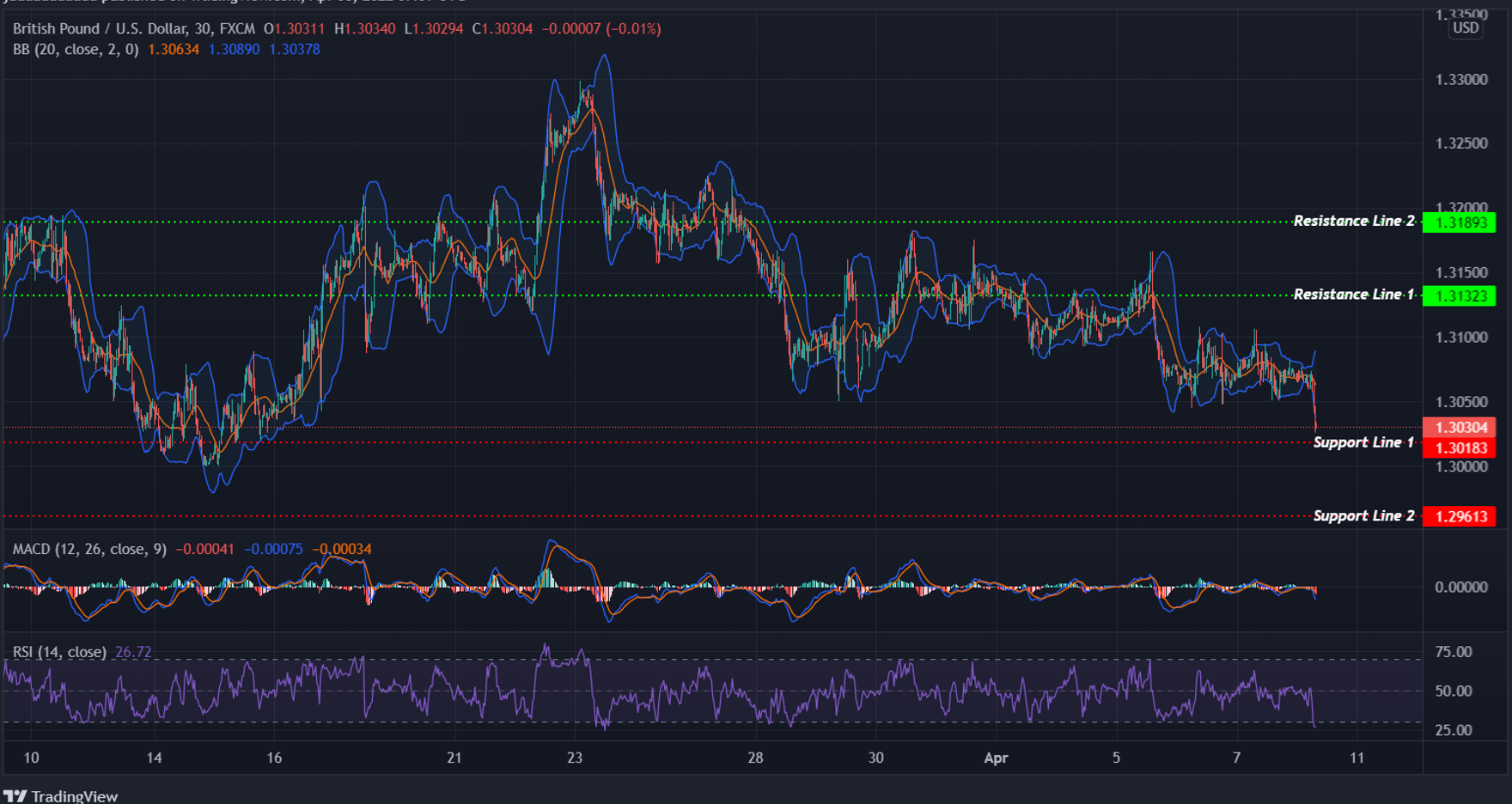Select the BB (20, close, 2, 0) indicator label
The image size is (1512, 804).
click(x=77, y=49)
